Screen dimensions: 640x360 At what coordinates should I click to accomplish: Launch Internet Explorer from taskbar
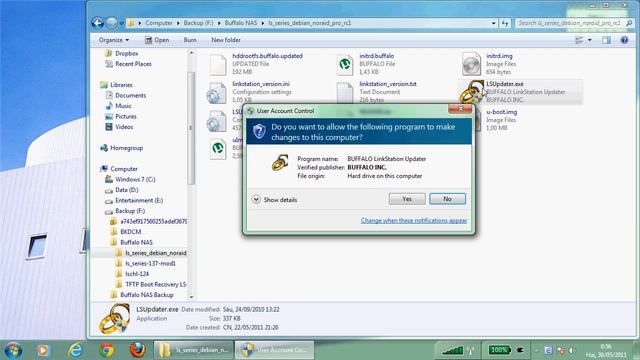pyautogui.click(x=76, y=350)
